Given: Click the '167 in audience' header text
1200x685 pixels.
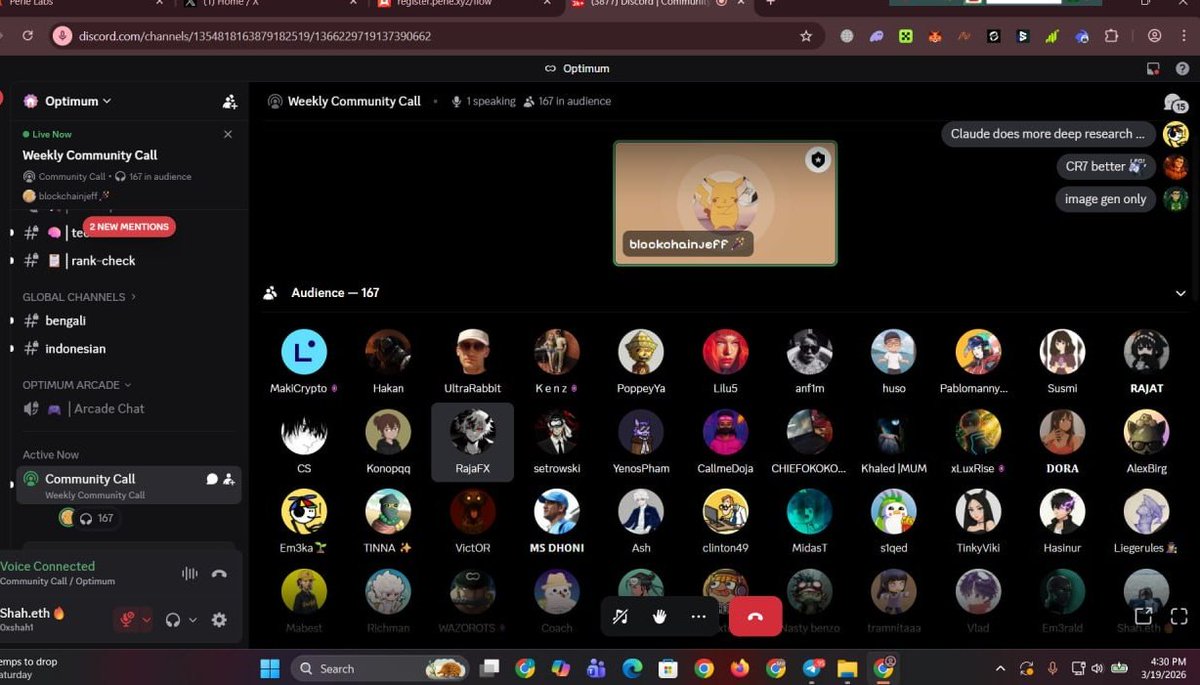Looking at the screenshot, I should [x=574, y=101].
